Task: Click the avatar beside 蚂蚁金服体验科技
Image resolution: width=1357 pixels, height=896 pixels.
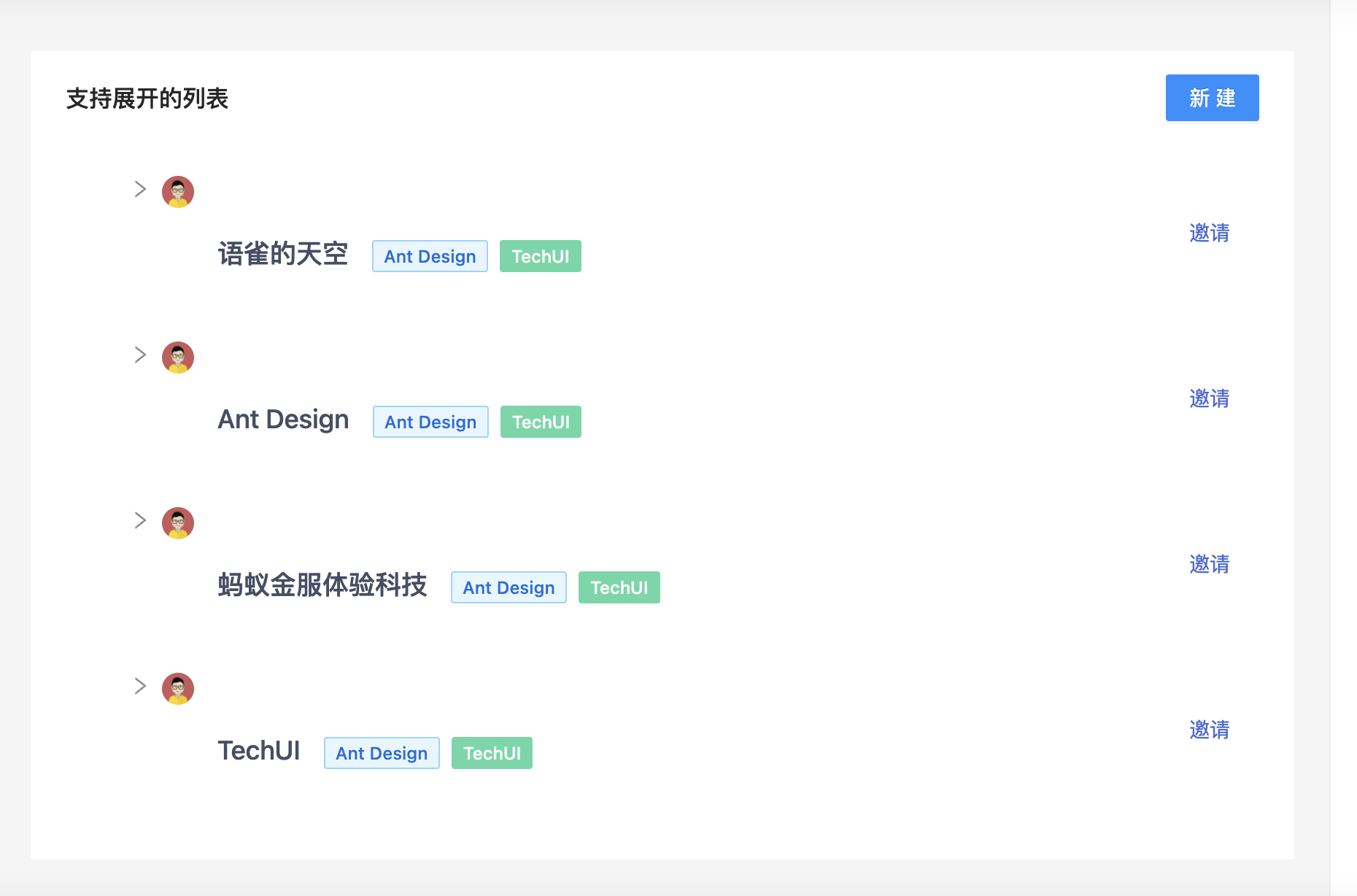Action: (x=177, y=522)
